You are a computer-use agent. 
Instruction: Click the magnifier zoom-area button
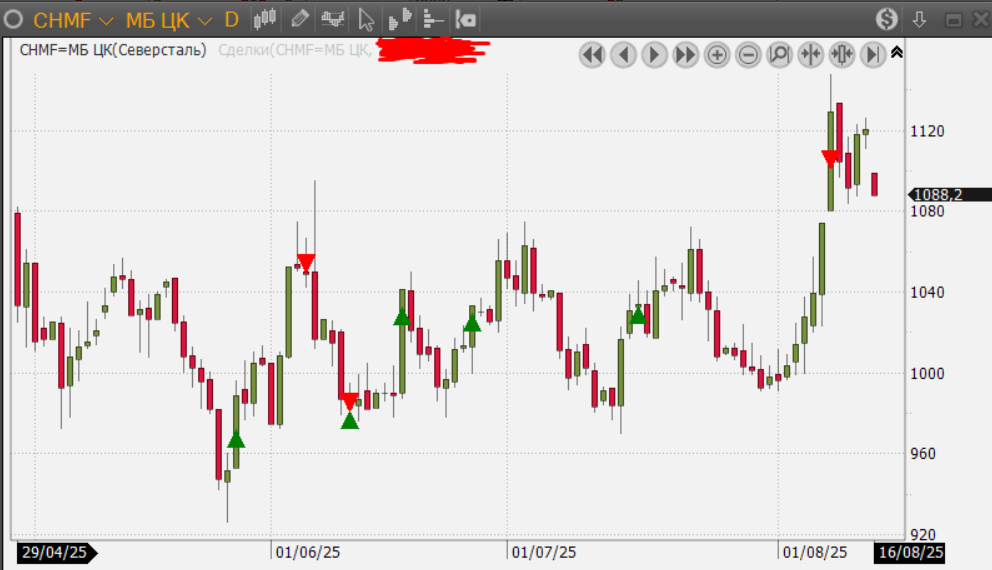(779, 55)
